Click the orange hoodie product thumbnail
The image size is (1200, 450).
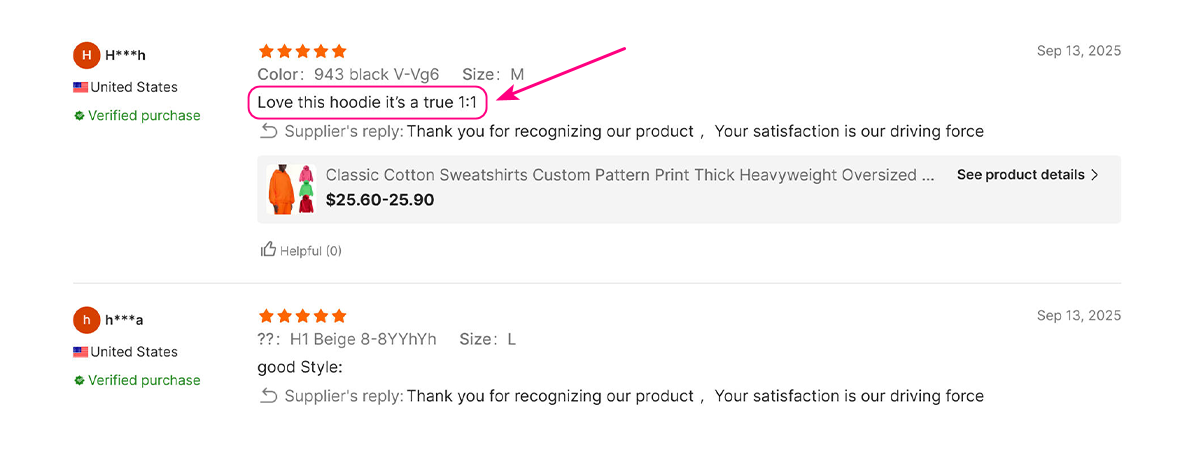280,189
